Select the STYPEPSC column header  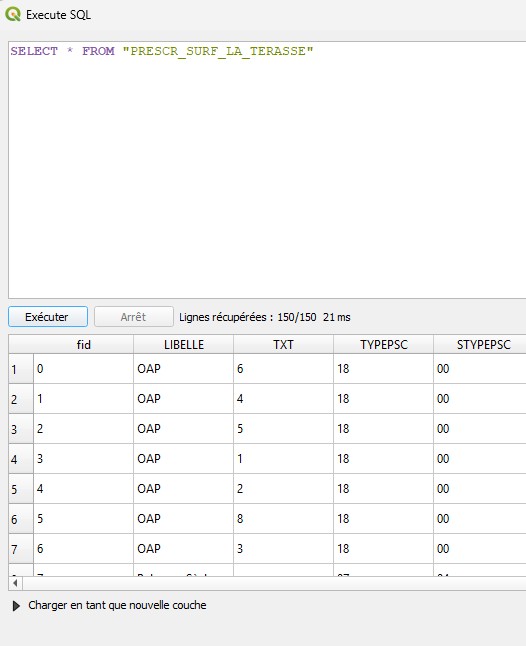click(480, 344)
